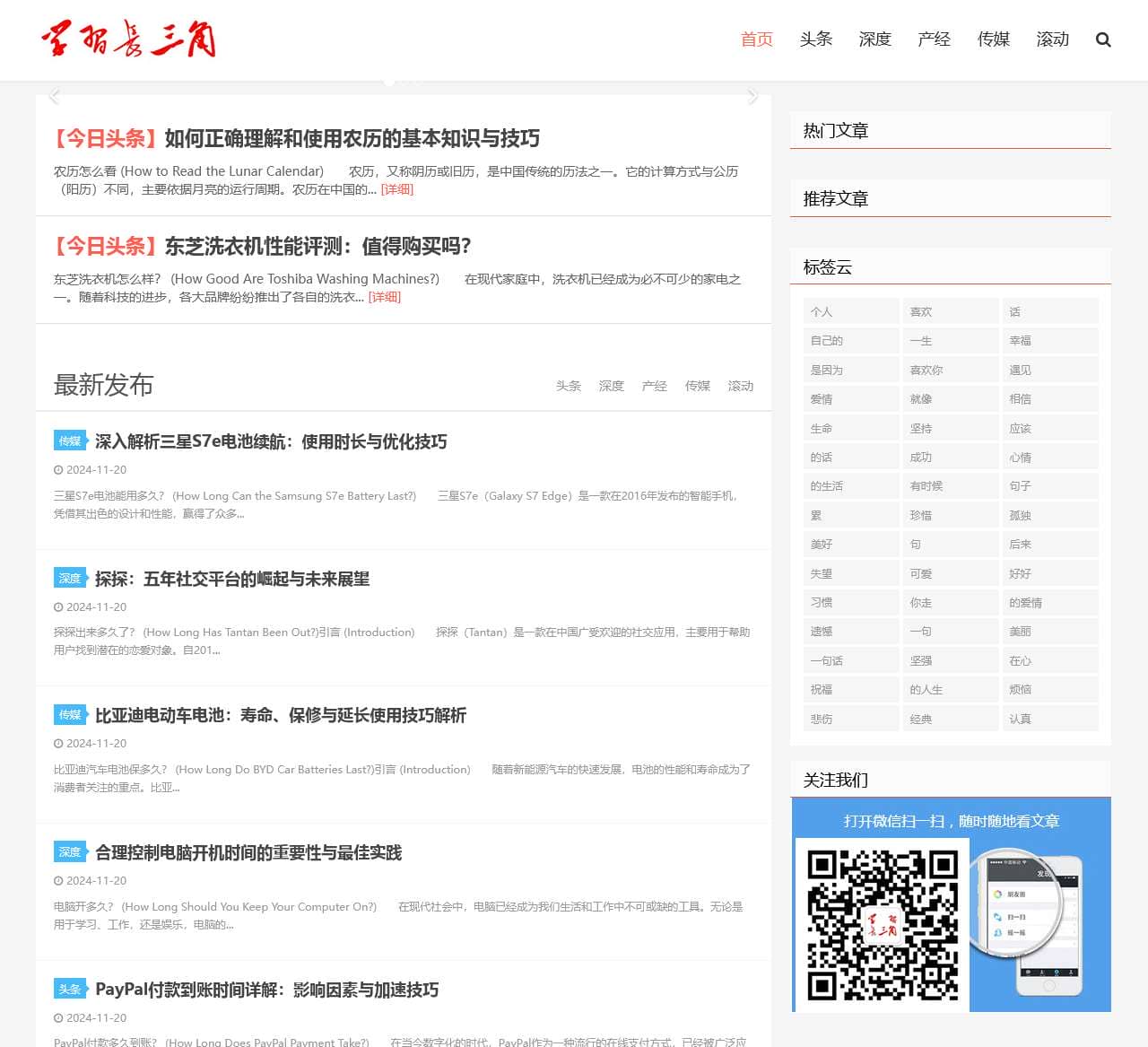The image size is (1148, 1047).
Task: Select the 悲伤 tag in tag cloud
Action: pyautogui.click(x=851, y=719)
